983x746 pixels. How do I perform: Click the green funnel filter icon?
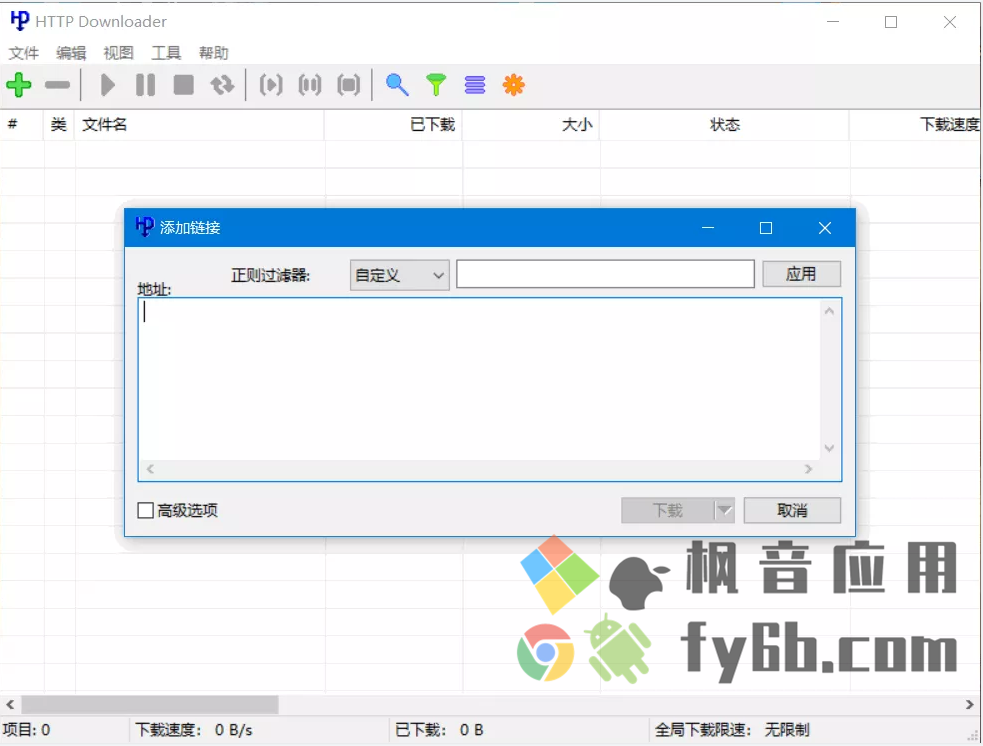click(x=436, y=85)
